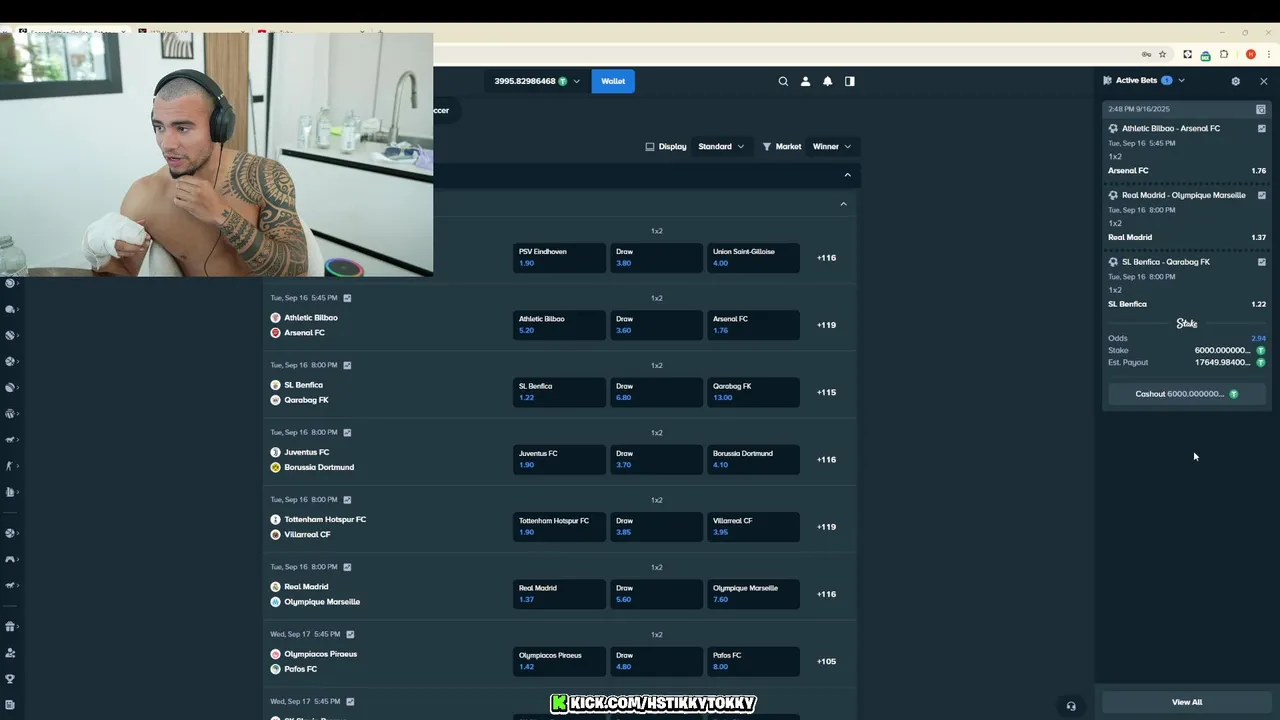Open the site search magnifier icon
The width and height of the screenshot is (1280, 720).
point(783,81)
